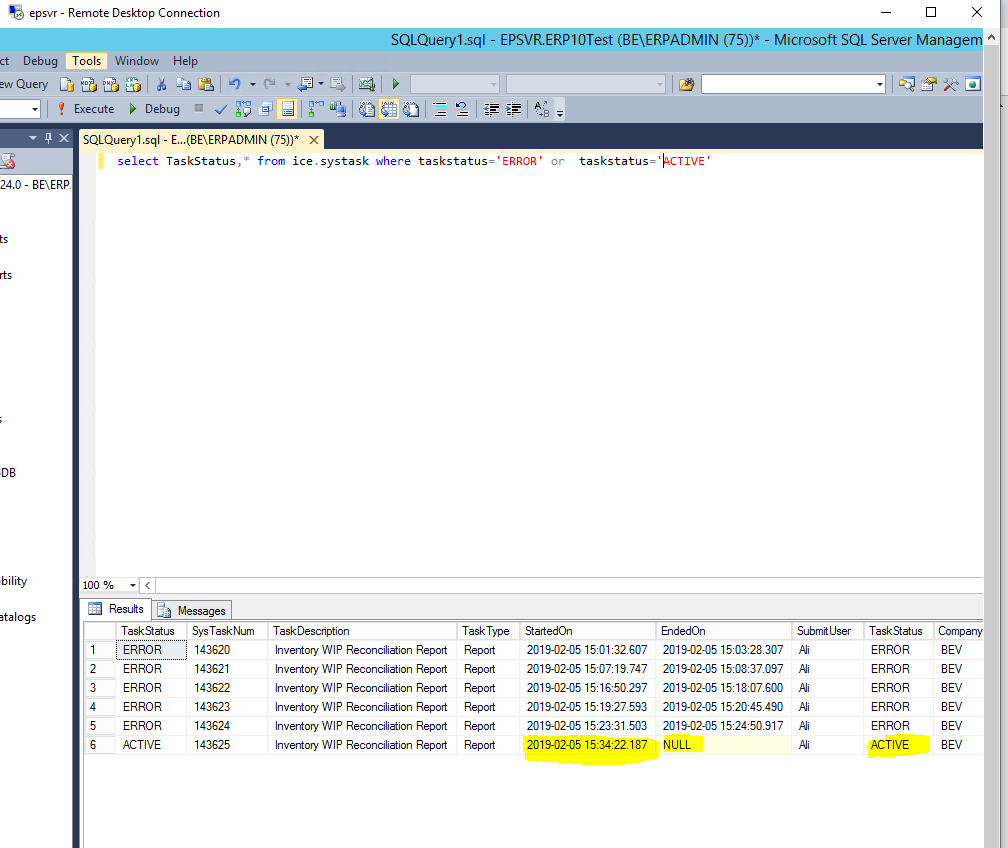Open the Undo history dropdown arrow
The width and height of the screenshot is (1008, 848).
click(253, 84)
